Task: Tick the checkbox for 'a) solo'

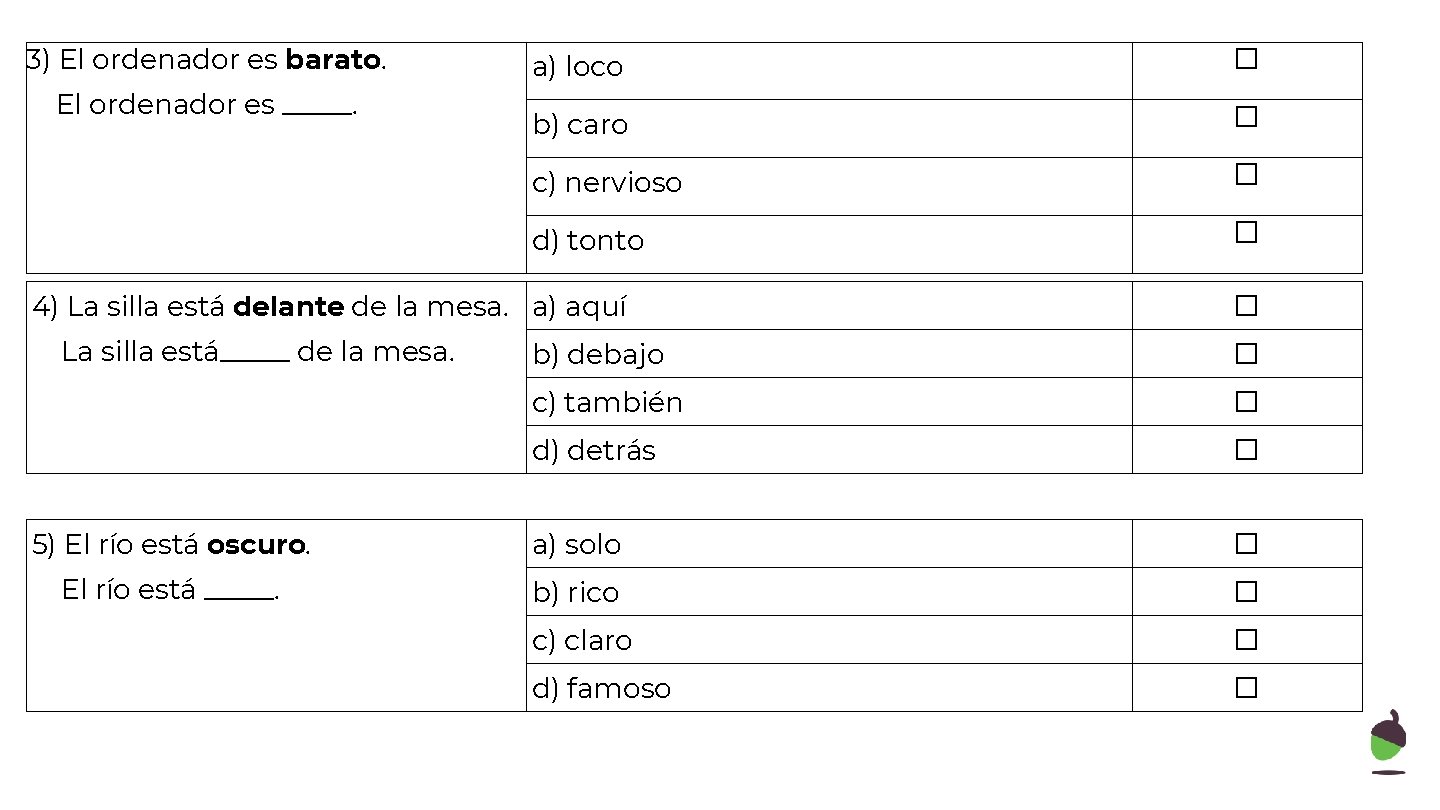Action: click(1246, 544)
